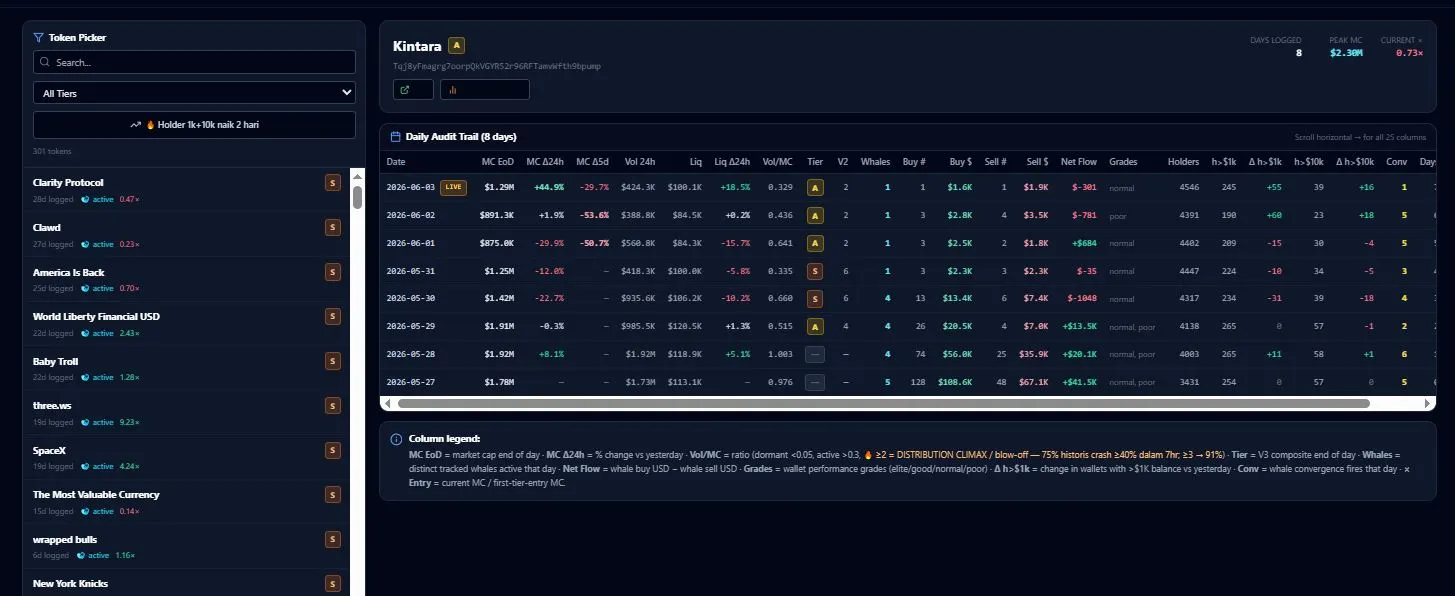The width and height of the screenshot is (1455, 596).
Task: Click the +44.9% MC change cell
Action: coord(549,187)
